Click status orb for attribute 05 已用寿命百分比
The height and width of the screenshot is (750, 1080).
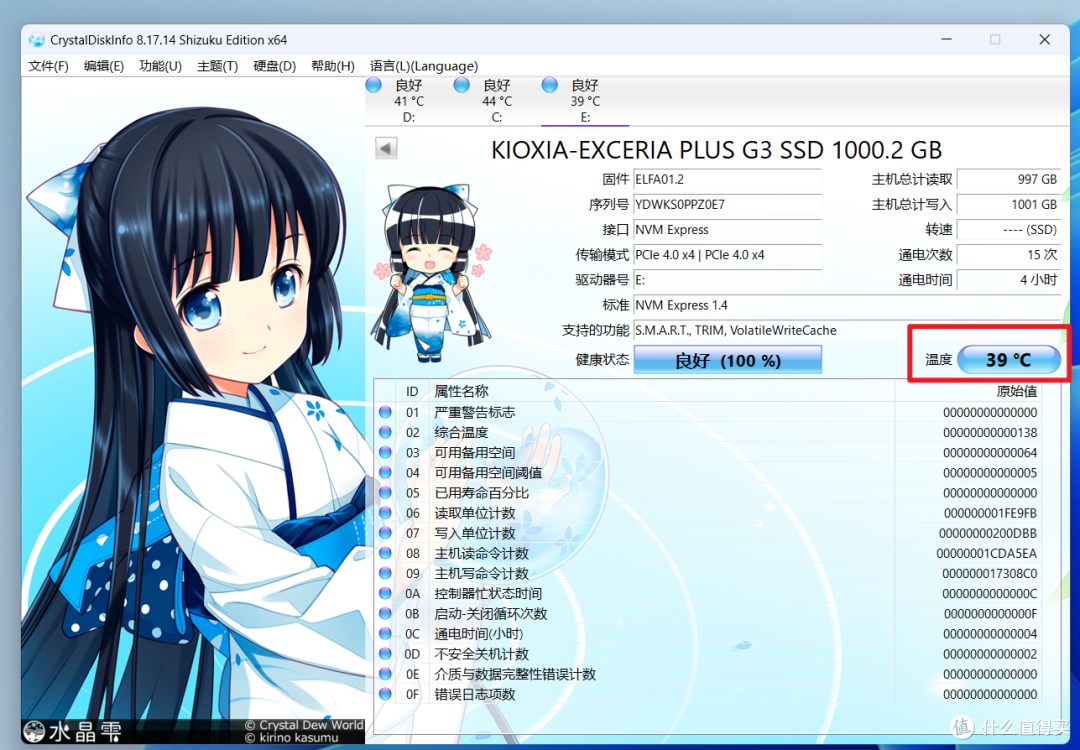(385, 492)
